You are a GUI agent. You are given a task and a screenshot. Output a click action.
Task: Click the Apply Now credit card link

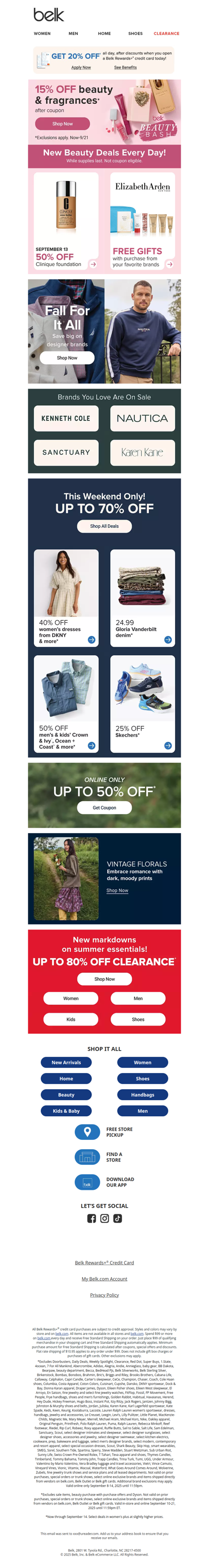(81, 68)
